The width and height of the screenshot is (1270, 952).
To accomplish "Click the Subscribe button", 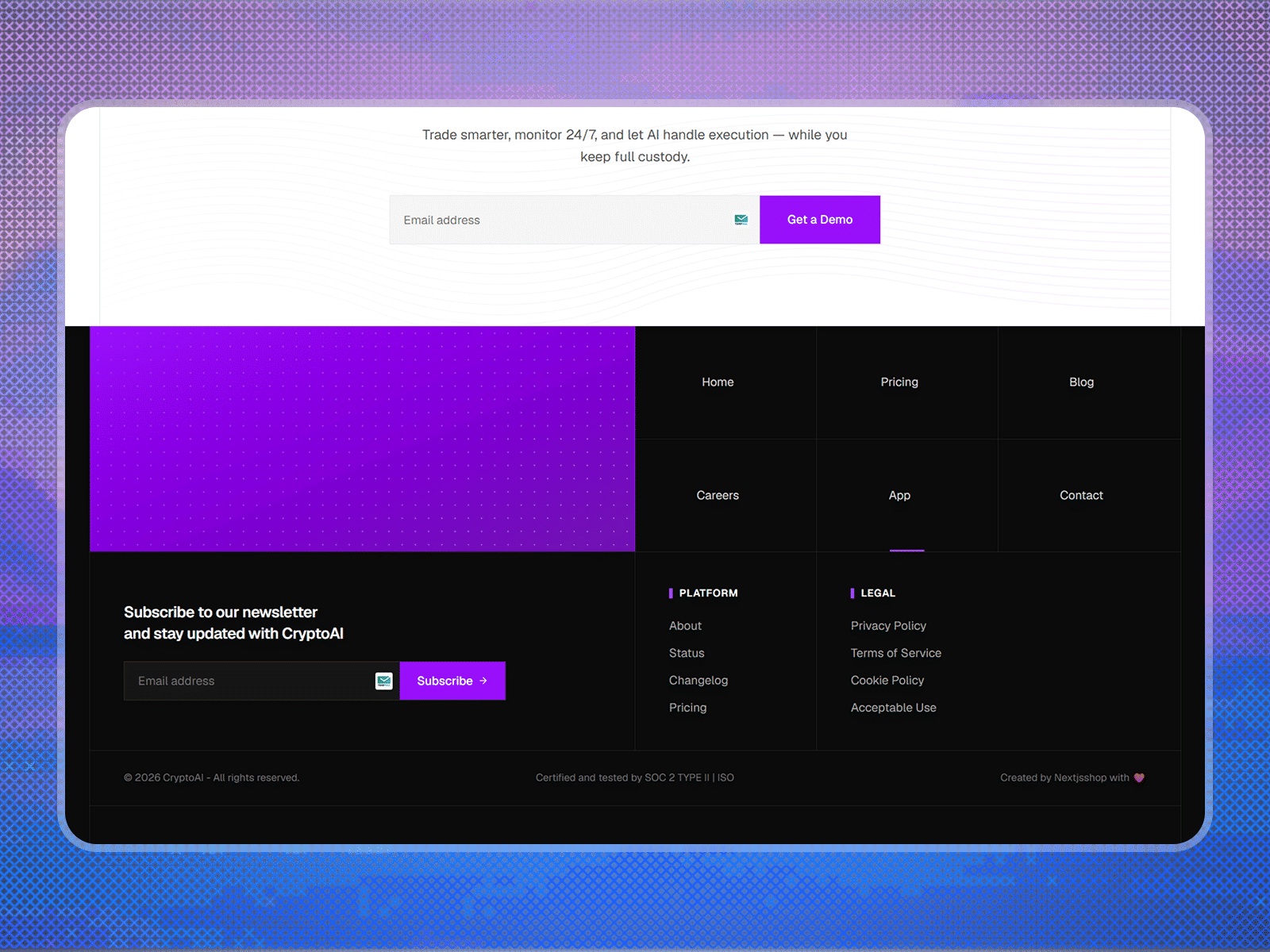I will (452, 681).
